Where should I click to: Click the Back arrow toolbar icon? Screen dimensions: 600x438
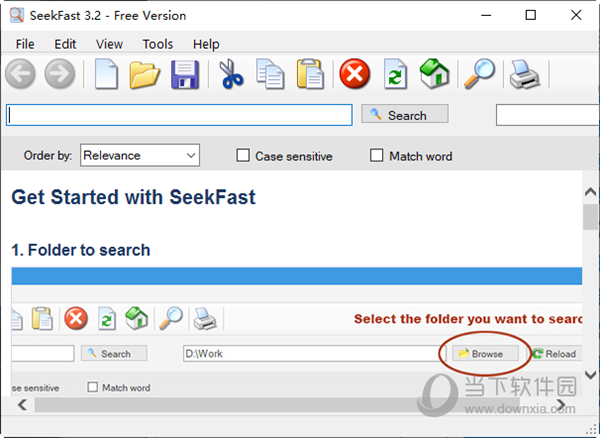20,73
